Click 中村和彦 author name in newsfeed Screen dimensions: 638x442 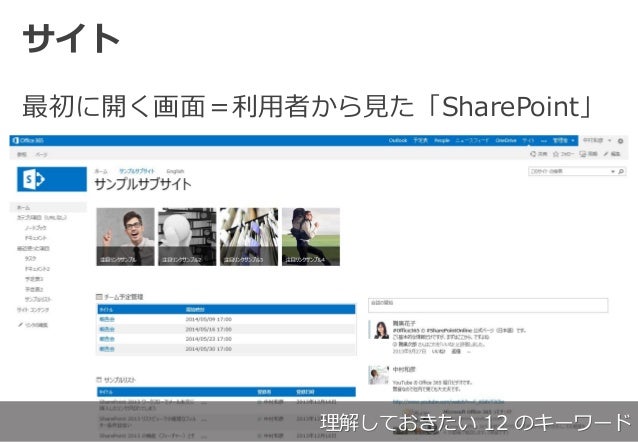click(x=404, y=370)
